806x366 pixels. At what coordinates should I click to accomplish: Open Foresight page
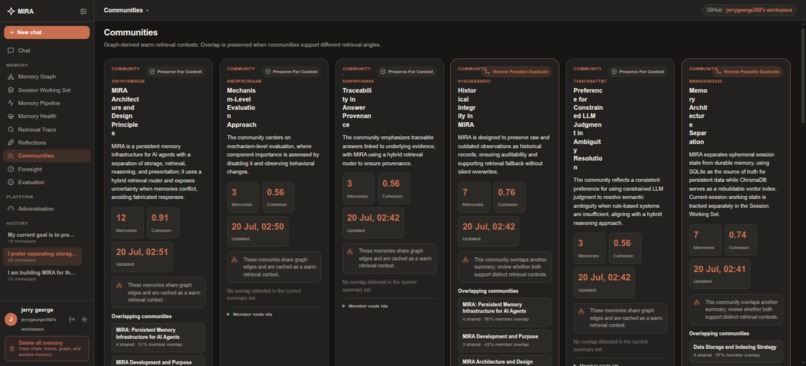(x=47, y=169)
